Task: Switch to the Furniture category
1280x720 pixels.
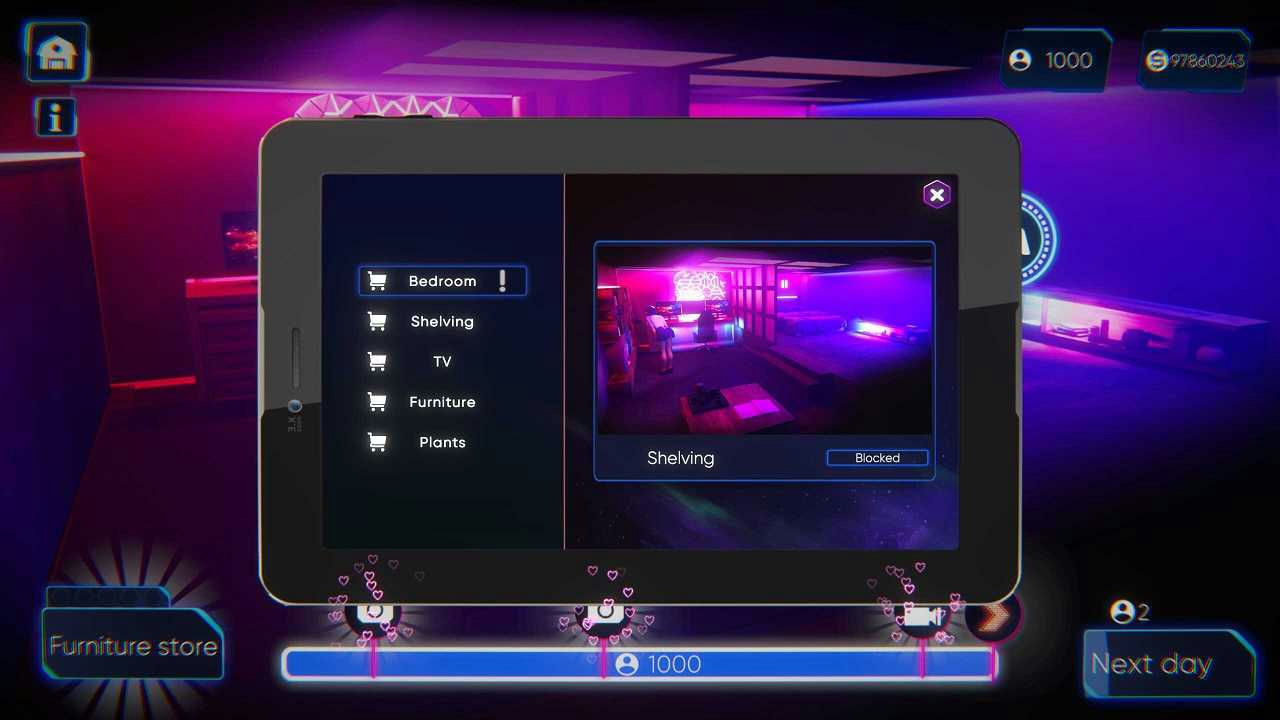Action: click(442, 401)
